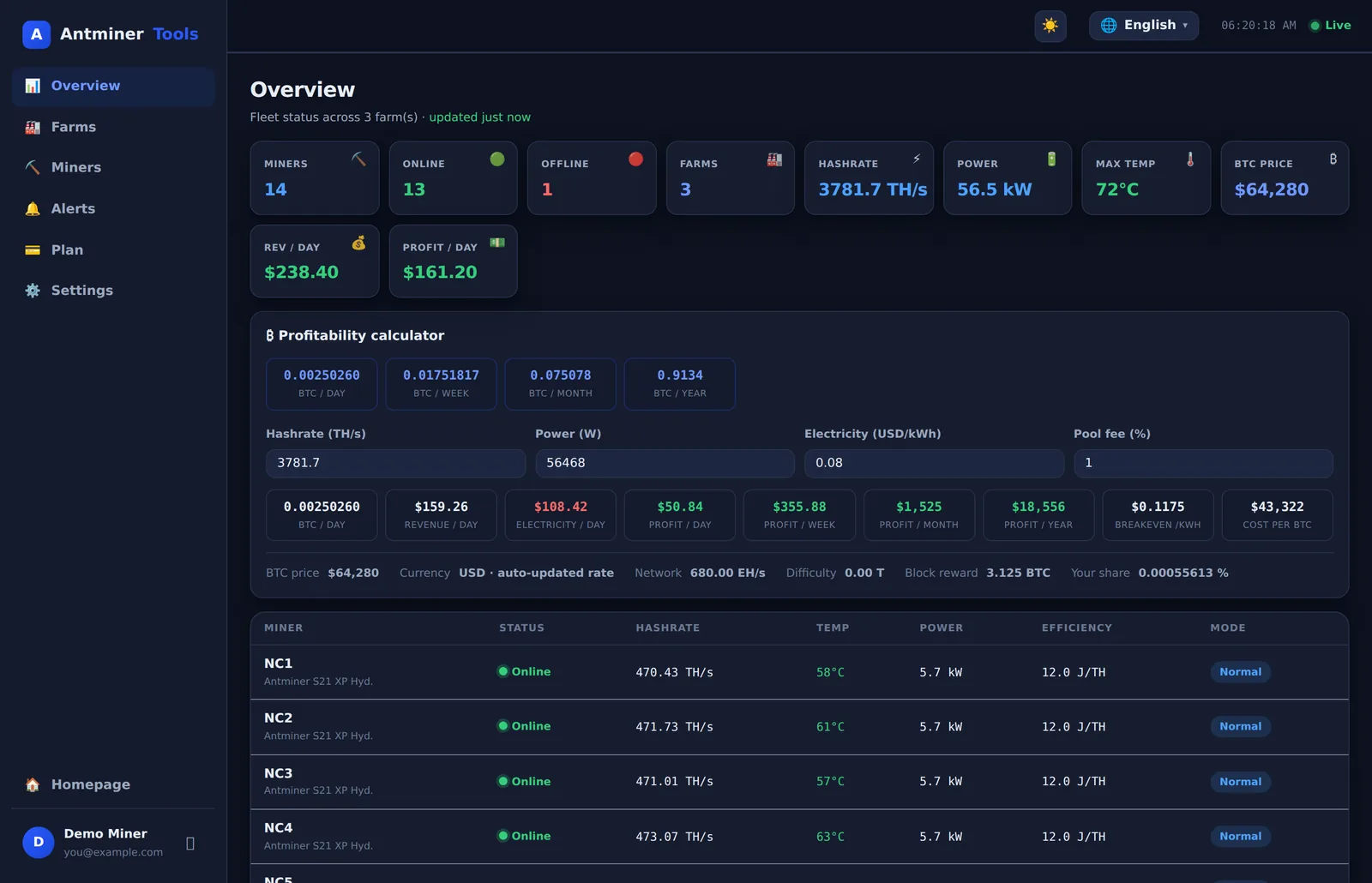The height and width of the screenshot is (883, 1372).
Task: Click the green Live status indicator
Action: [x=1330, y=26]
